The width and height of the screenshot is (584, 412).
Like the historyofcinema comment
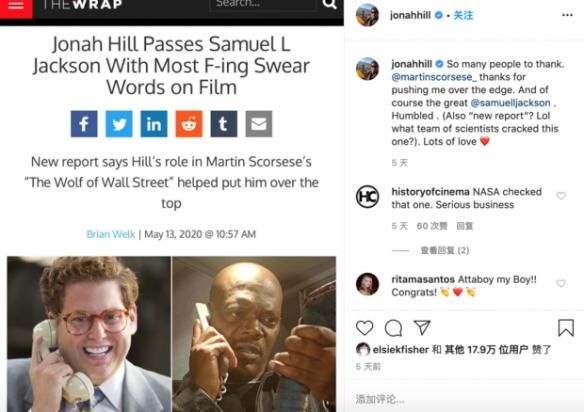(x=561, y=196)
